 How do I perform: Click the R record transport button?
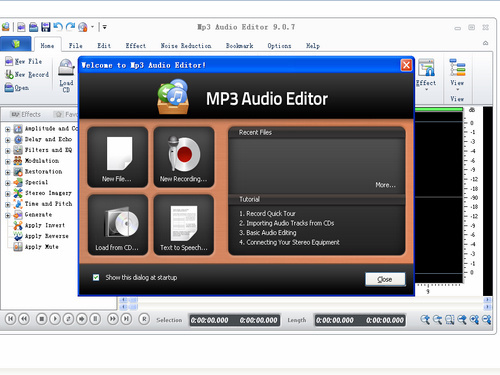point(144,319)
